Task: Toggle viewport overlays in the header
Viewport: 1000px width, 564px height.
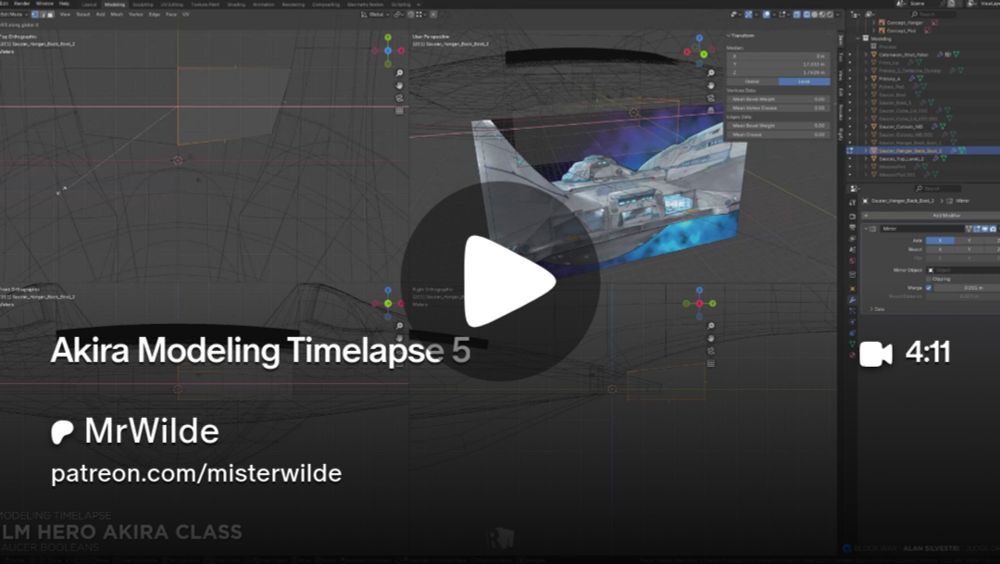Action: pyautogui.click(x=767, y=14)
